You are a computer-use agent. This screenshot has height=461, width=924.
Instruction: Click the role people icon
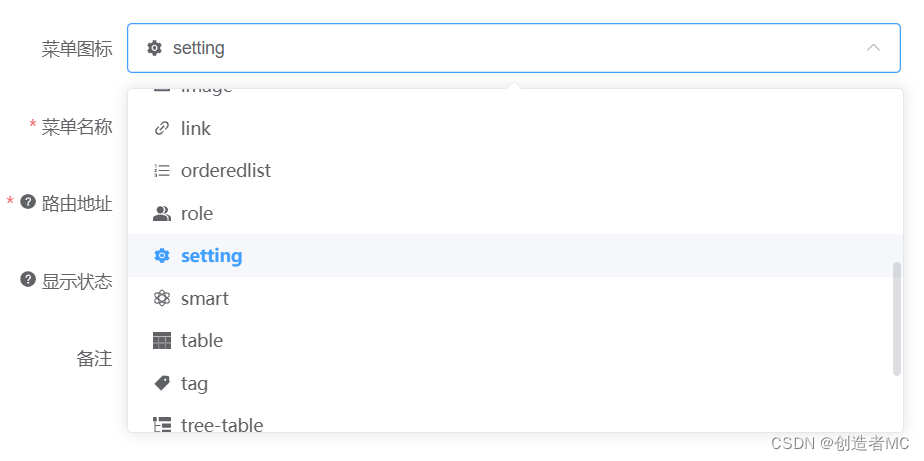coord(162,214)
